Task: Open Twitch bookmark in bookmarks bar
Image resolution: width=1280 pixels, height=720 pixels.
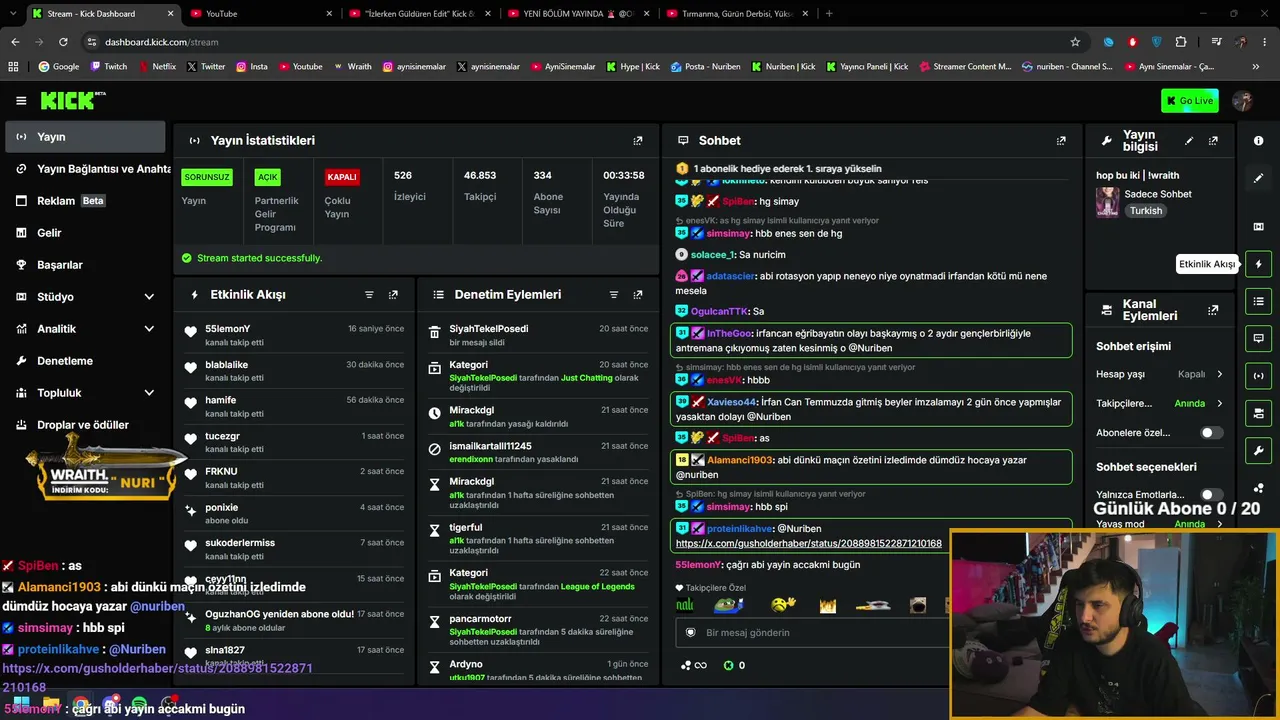Action: 109,67
